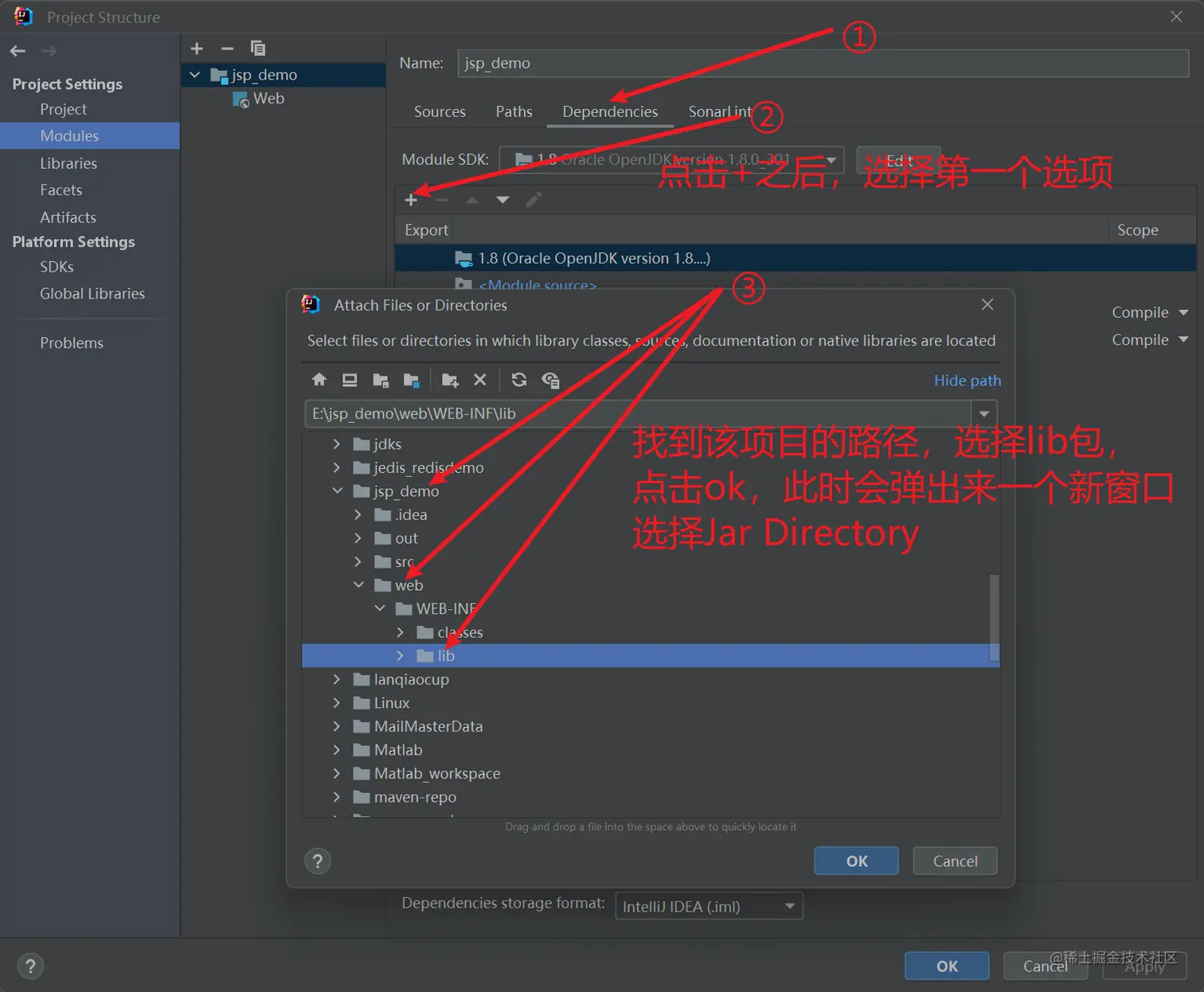Move the selected dependency up
This screenshot has height=992, width=1204.
(x=472, y=200)
